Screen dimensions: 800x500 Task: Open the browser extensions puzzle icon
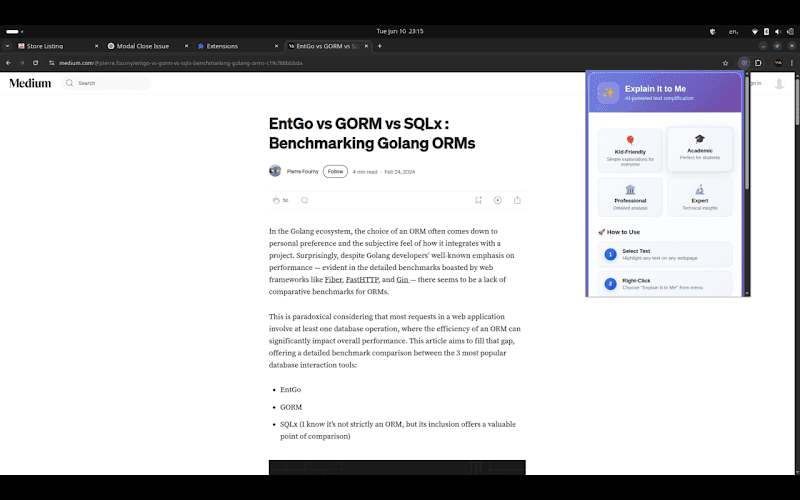click(x=758, y=63)
